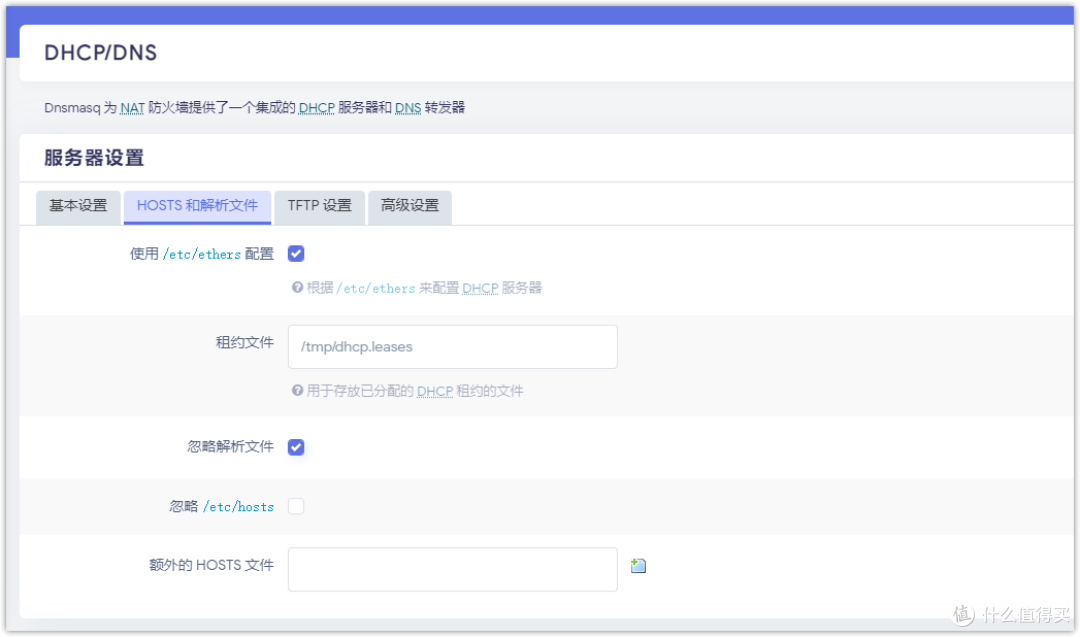Open the 高级设置 tab
This screenshot has width=1080, height=637.
point(409,207)
